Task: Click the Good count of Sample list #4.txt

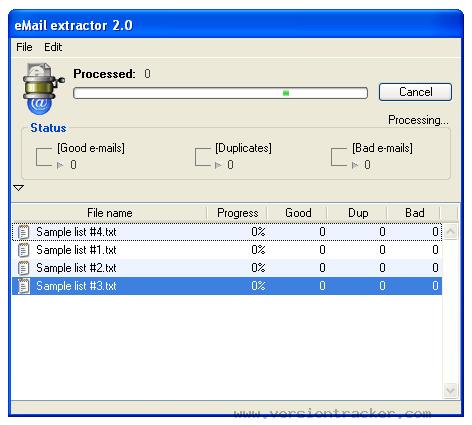Action: click(322, 232)
